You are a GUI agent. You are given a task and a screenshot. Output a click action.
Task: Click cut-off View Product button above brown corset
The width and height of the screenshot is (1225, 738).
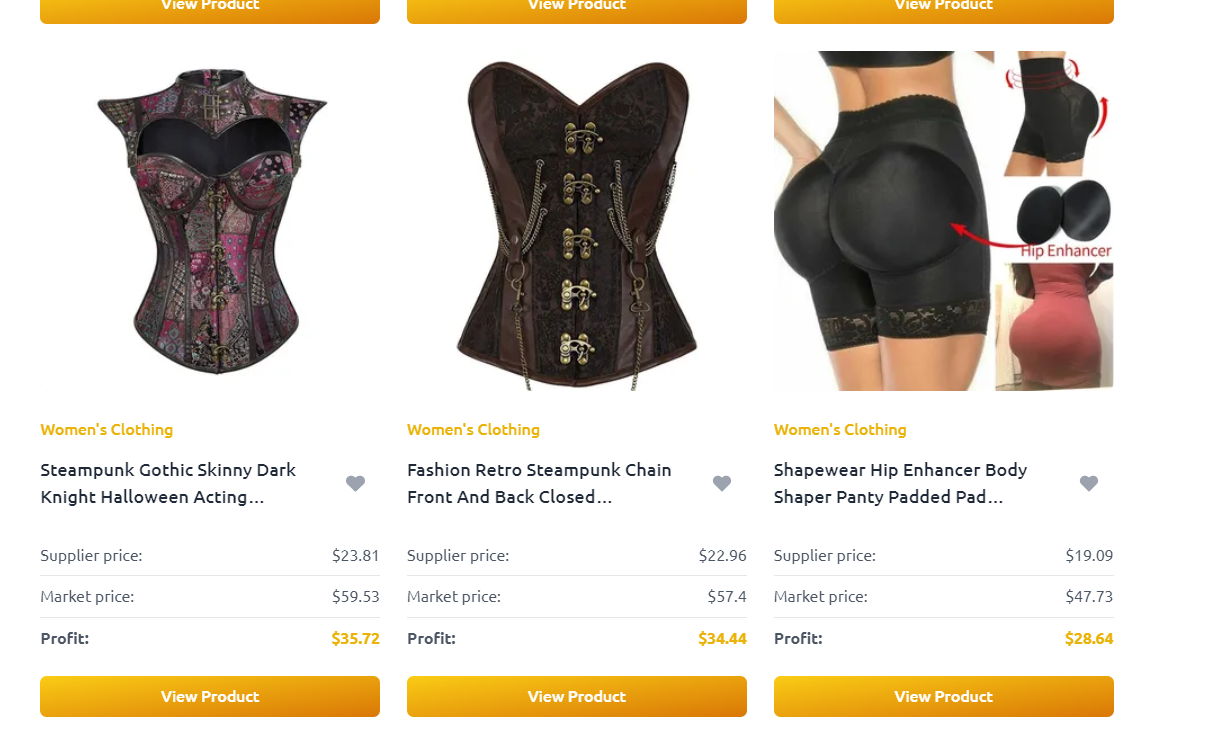[x=577, y=11]
